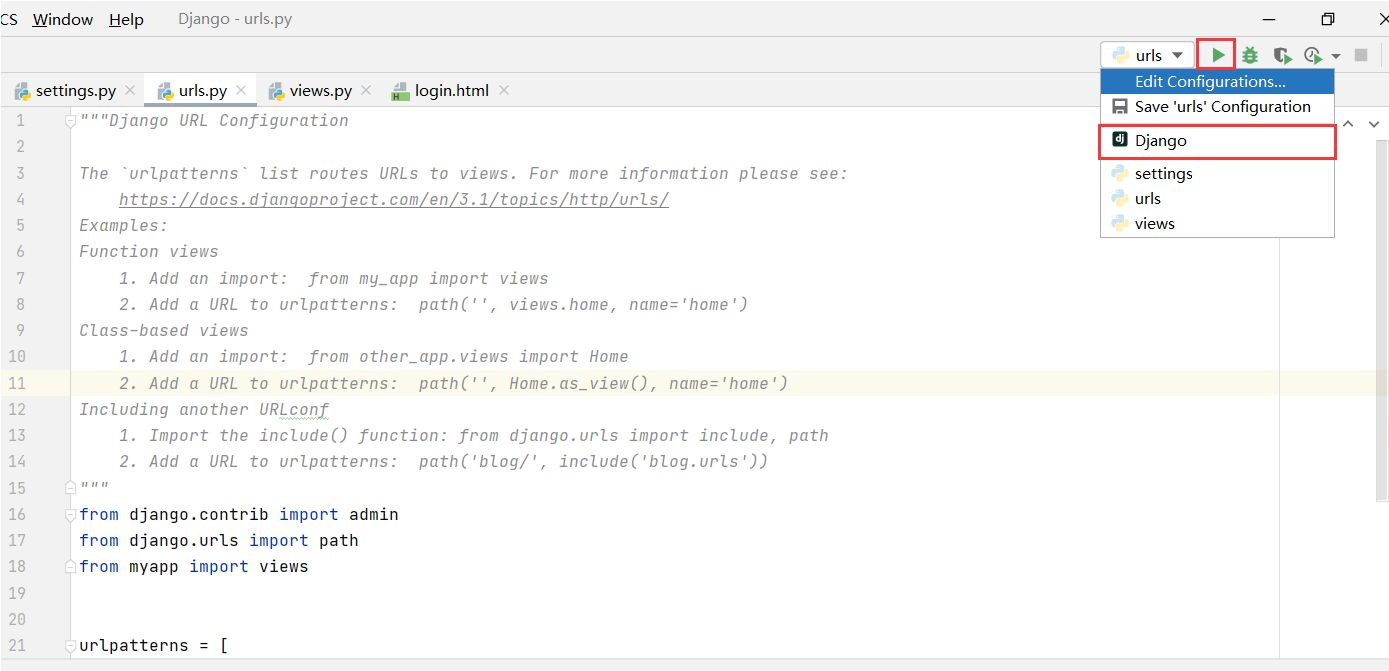This screenshot has height=671, width=1389.
Task: Click the floppy disk save icon
Action: coord(1120,106)
